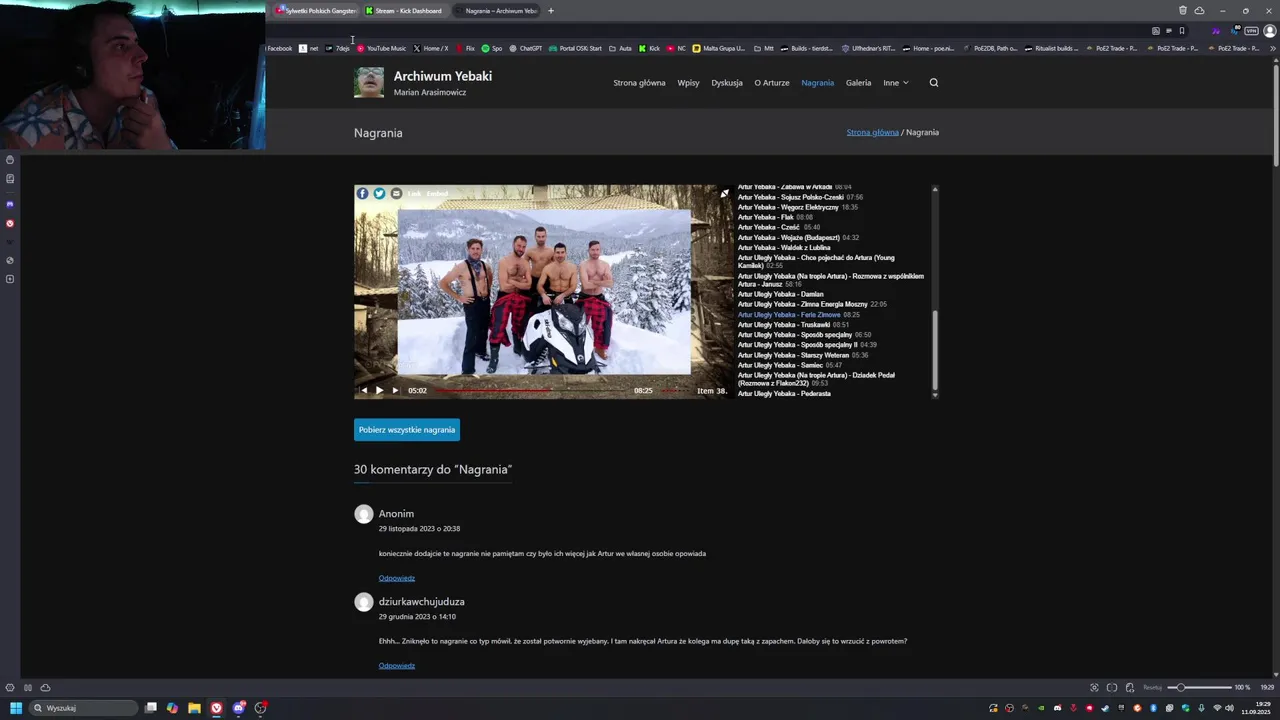Select playlist track Sojusz Polsko-Czeski

pos(800,197)
